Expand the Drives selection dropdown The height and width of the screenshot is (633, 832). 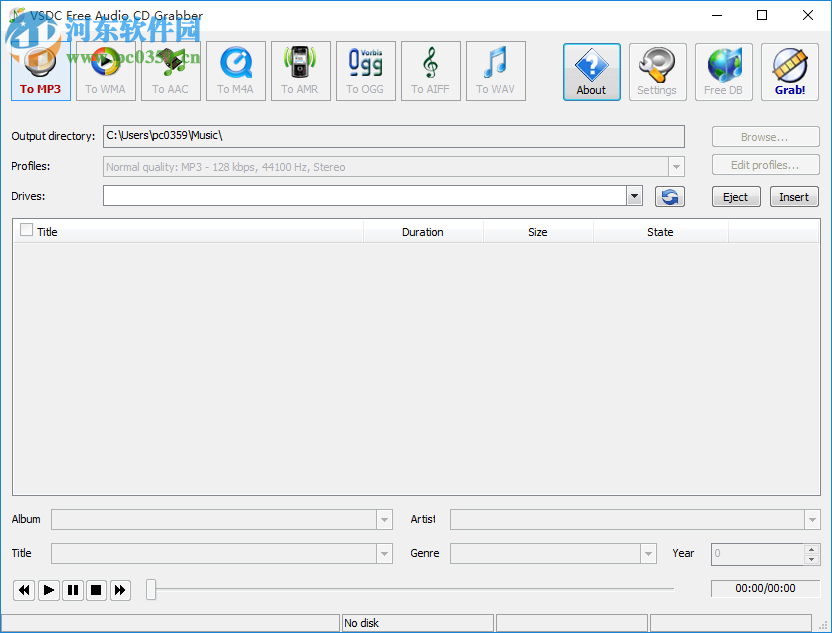pos(633,196)
